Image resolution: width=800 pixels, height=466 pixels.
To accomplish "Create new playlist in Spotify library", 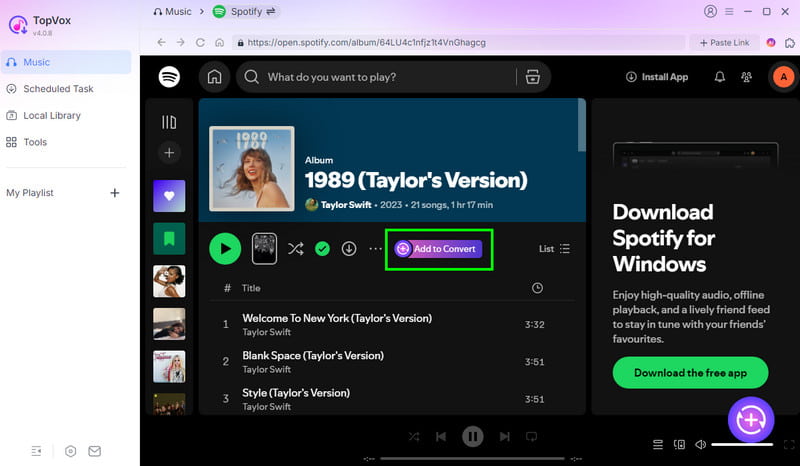I will [169, 153].
